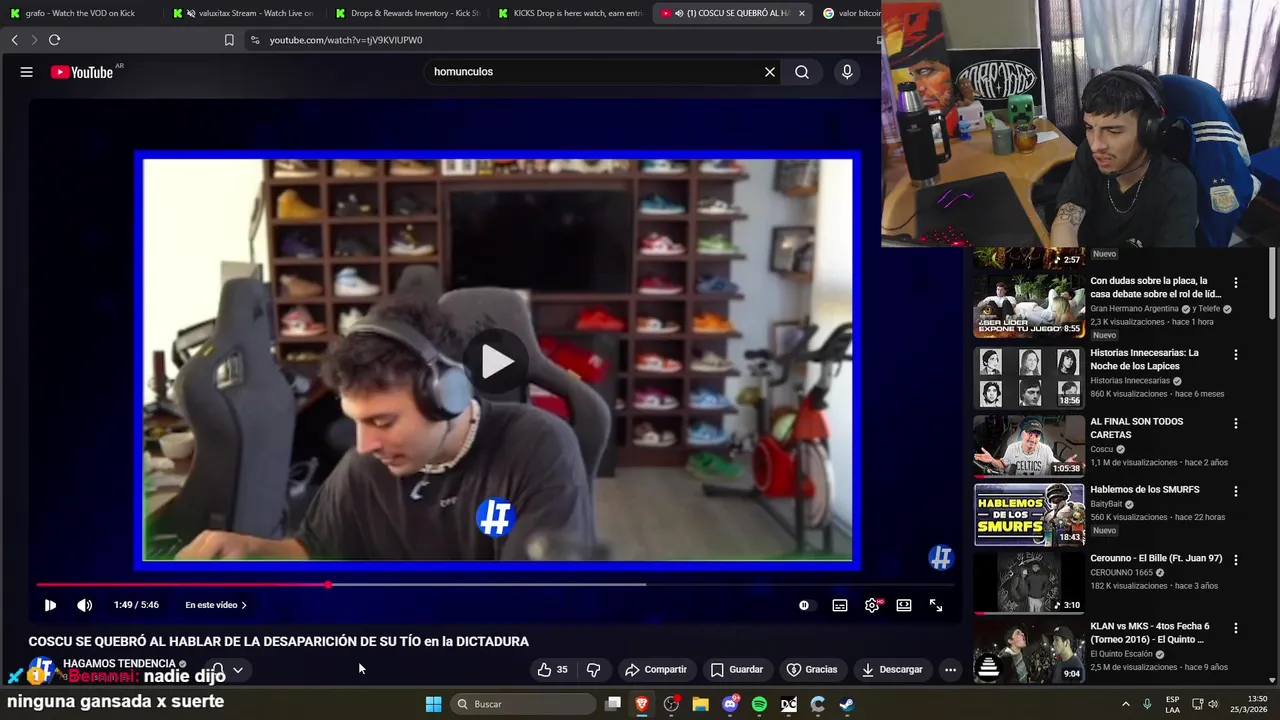Open the YouTube guide hamburger menu
1280x720 pixels.
pos(27,72)
